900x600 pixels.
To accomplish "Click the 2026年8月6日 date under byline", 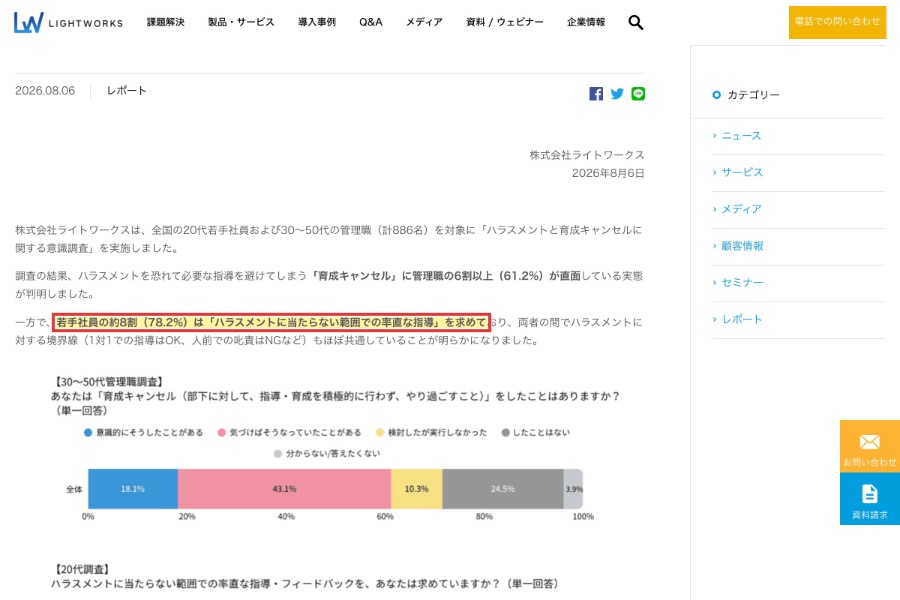I will tap(608, 173).
